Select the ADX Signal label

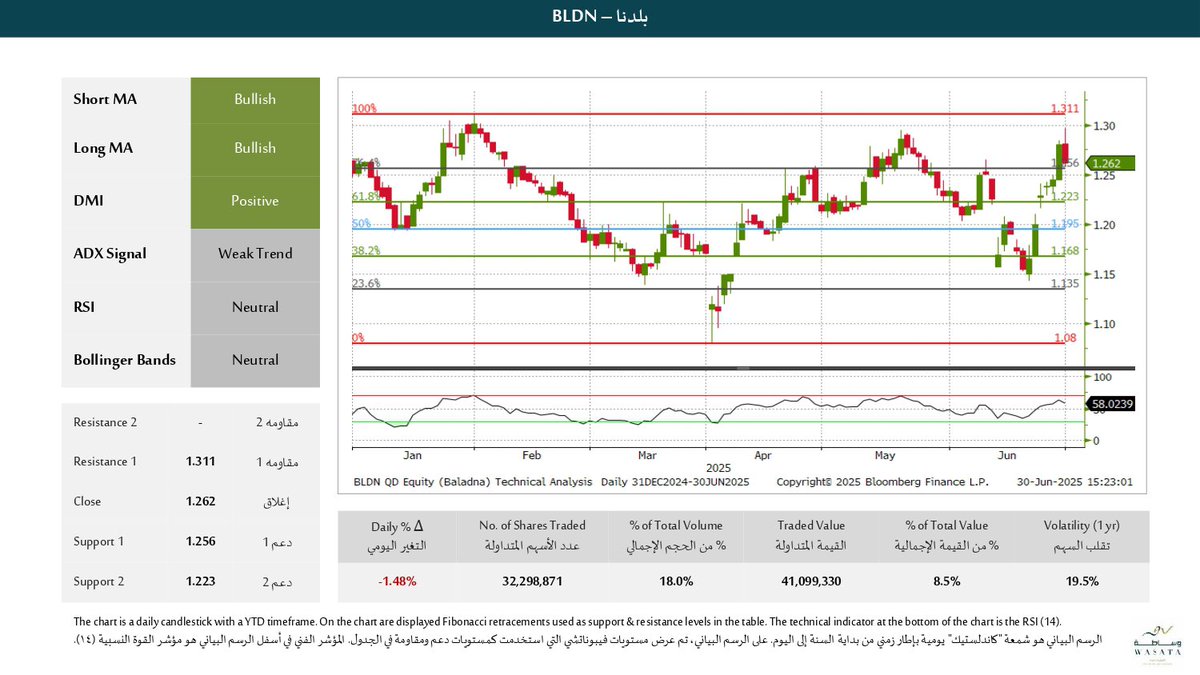point(110,254)
